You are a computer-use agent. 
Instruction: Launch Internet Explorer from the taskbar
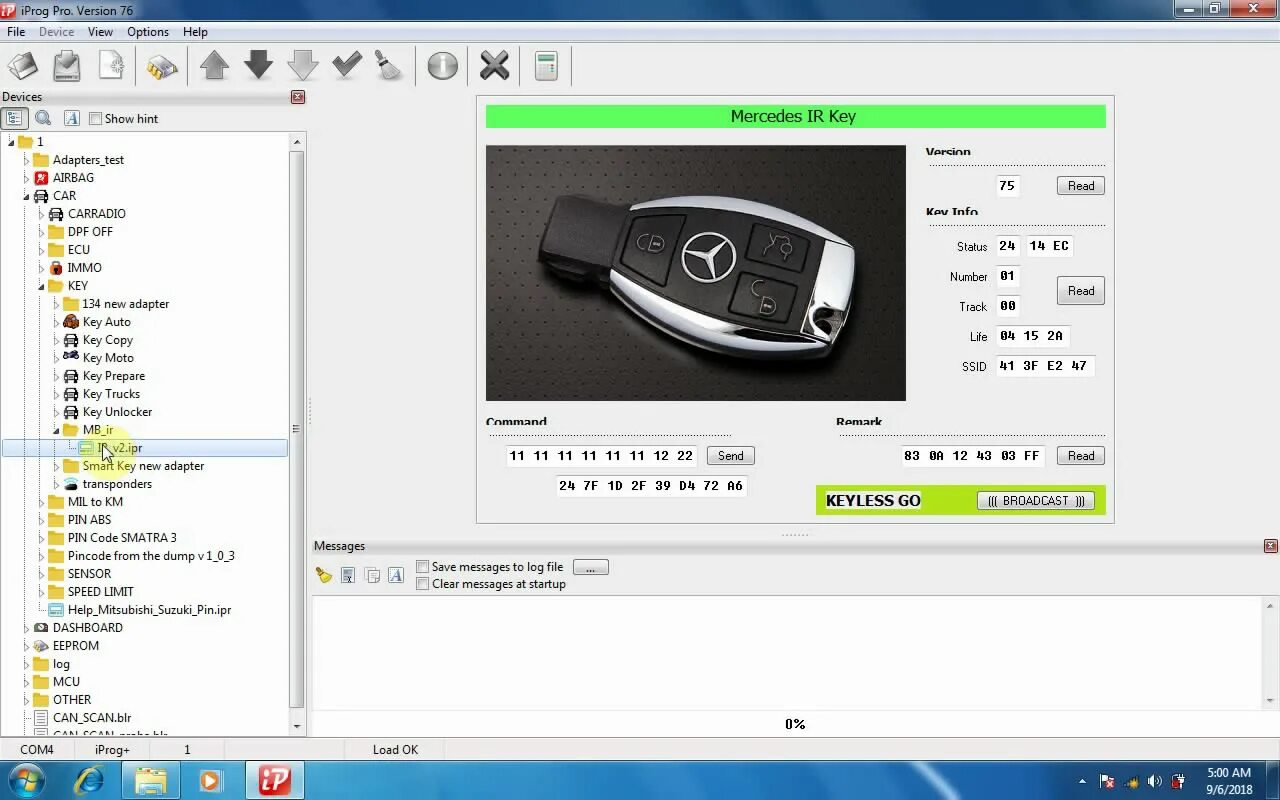(90, 780)
